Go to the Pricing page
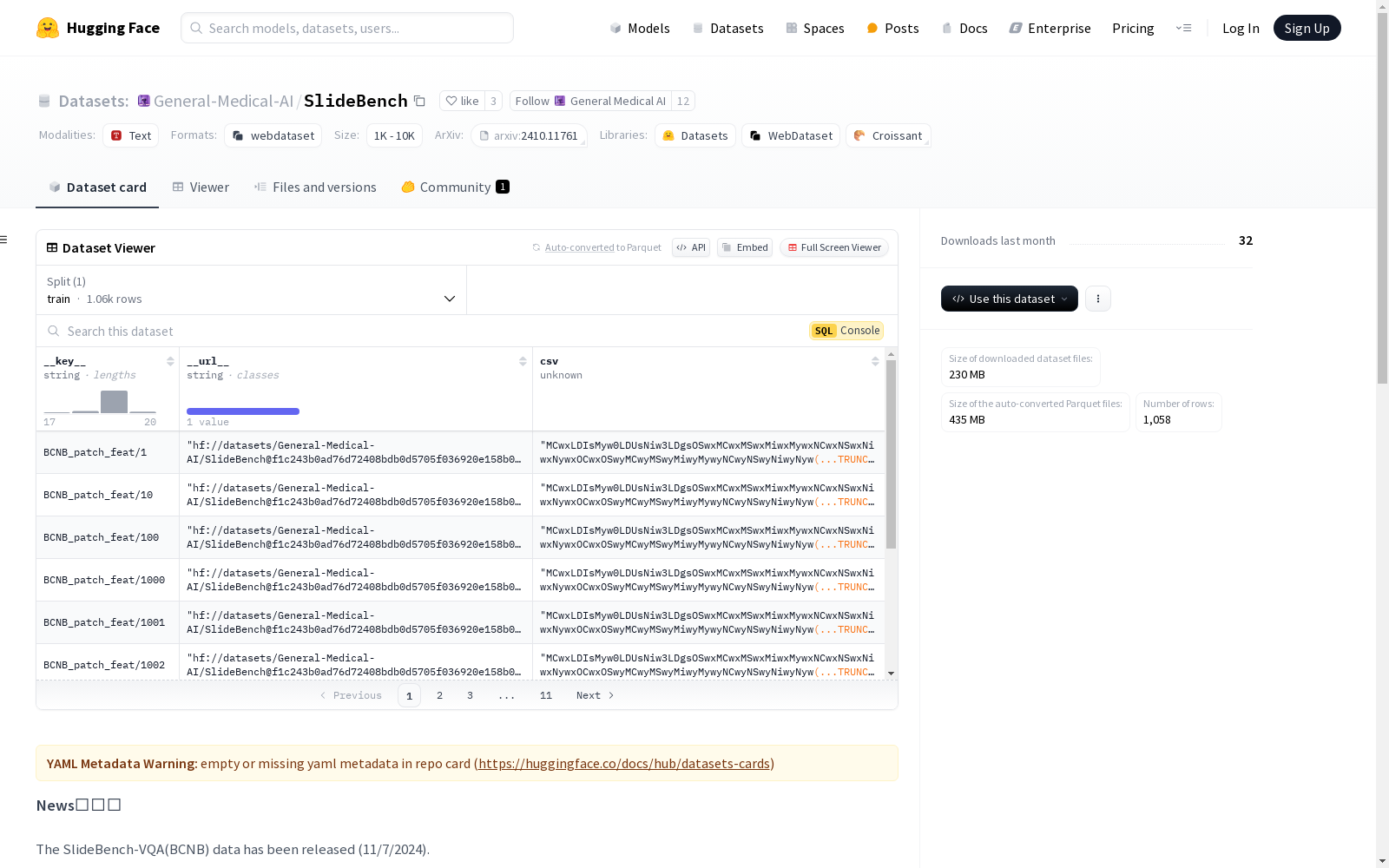 (1133, 28)
